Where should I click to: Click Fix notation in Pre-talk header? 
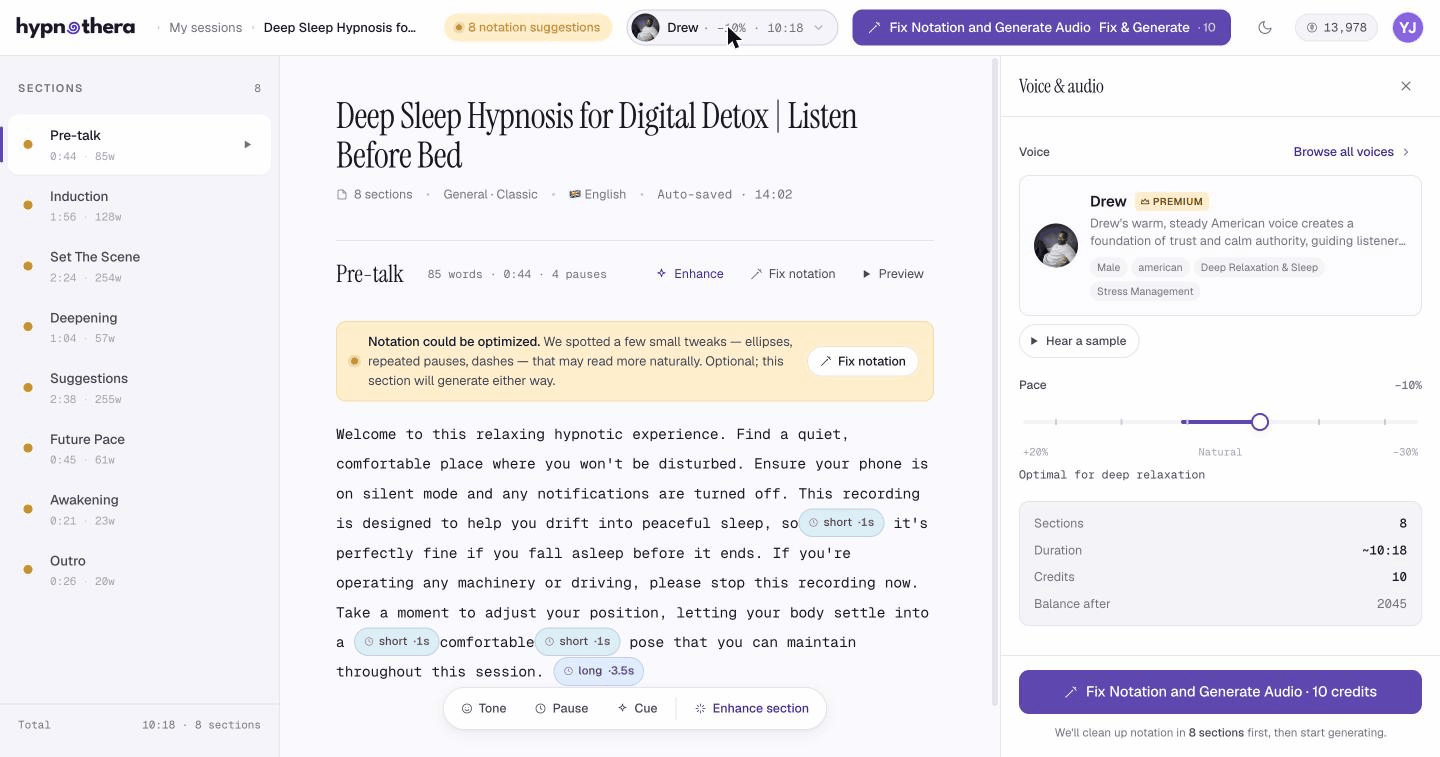click(x=793, y=274)
